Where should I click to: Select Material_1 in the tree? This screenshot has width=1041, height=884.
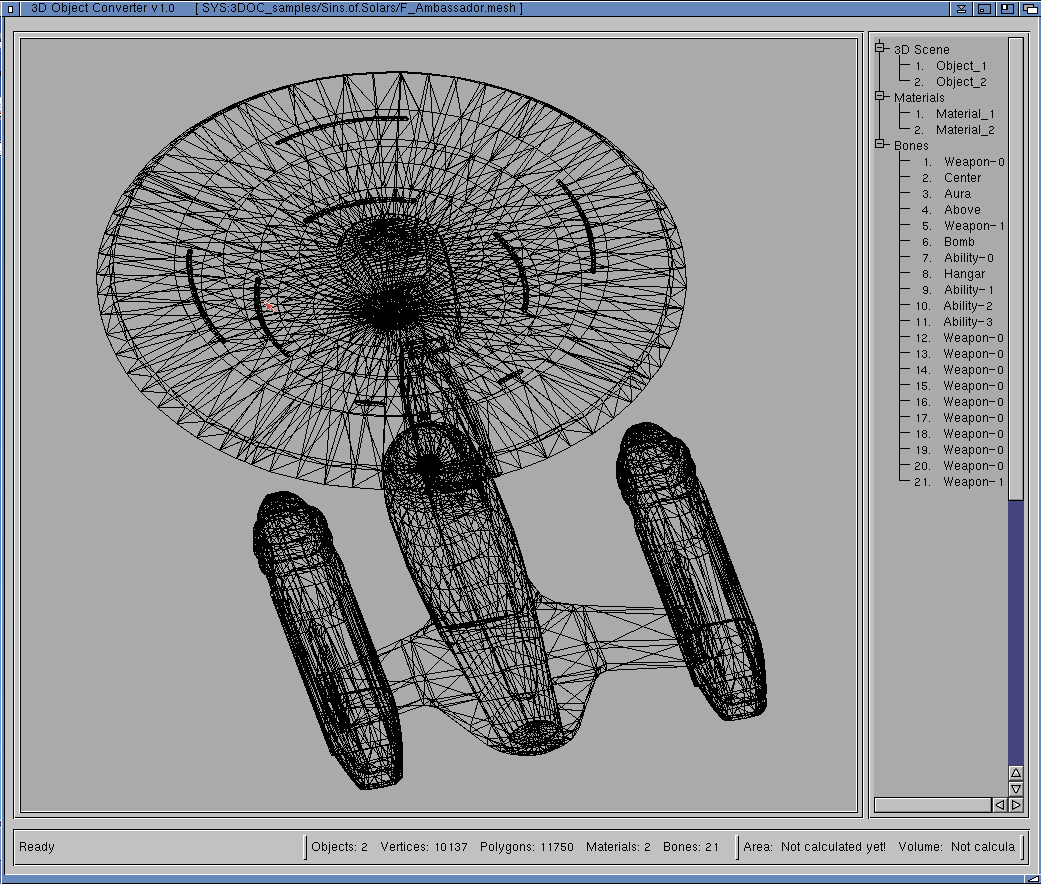[964, 114]
